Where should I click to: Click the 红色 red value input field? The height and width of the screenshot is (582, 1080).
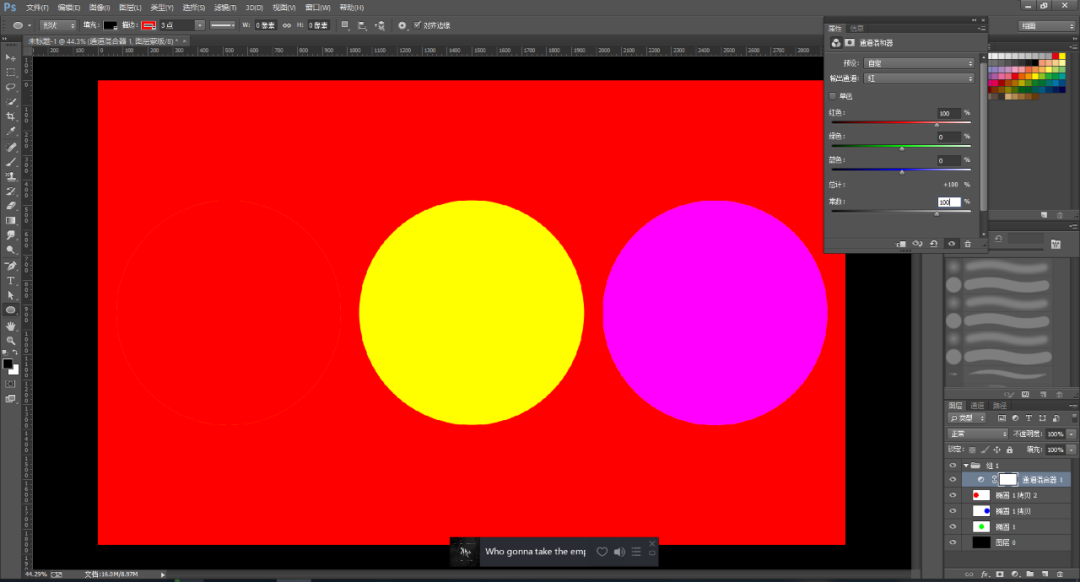tap(948, 113)
